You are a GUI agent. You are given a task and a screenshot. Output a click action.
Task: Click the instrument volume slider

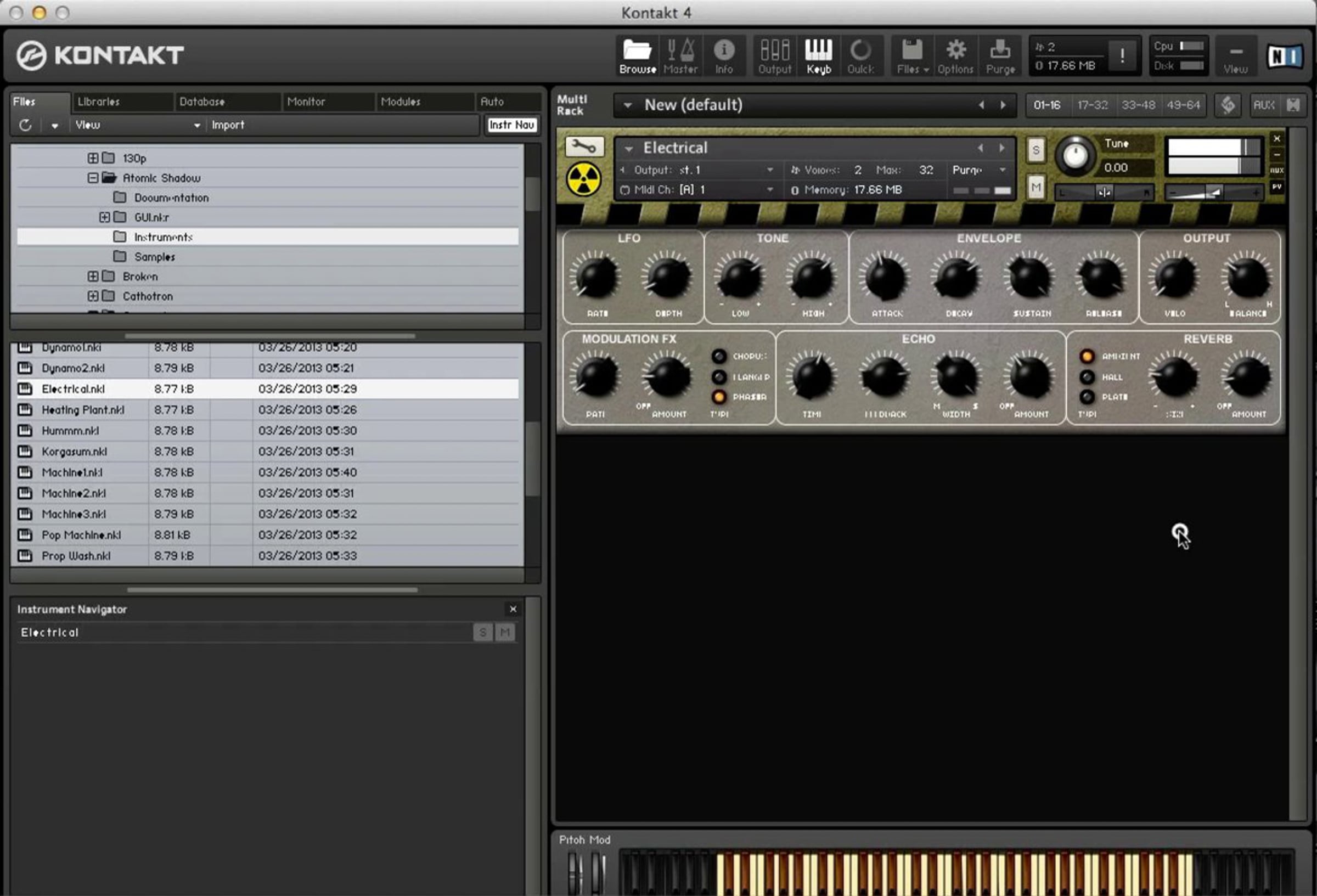1214,193
